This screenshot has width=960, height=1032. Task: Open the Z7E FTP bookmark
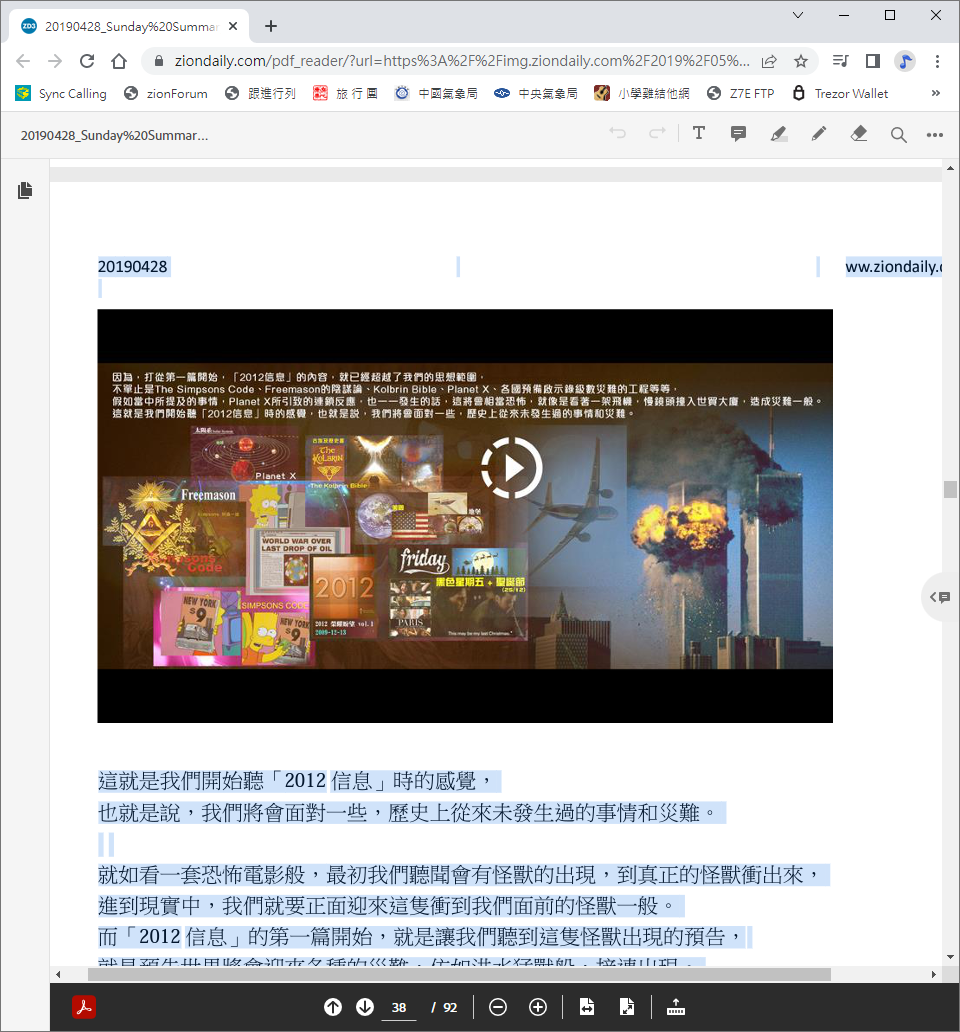(740, 93)
